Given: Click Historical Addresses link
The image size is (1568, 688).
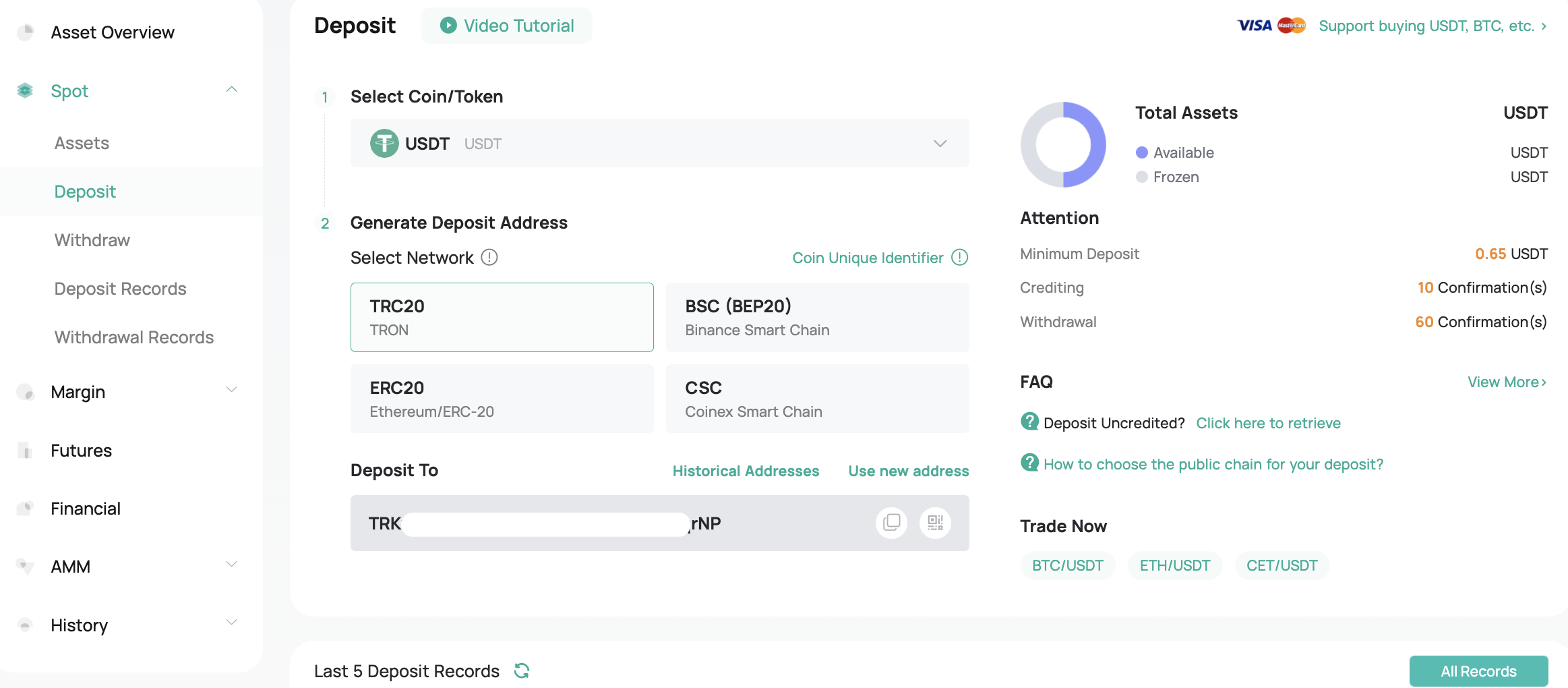Looking at the screenshot, I should point(746,471).
